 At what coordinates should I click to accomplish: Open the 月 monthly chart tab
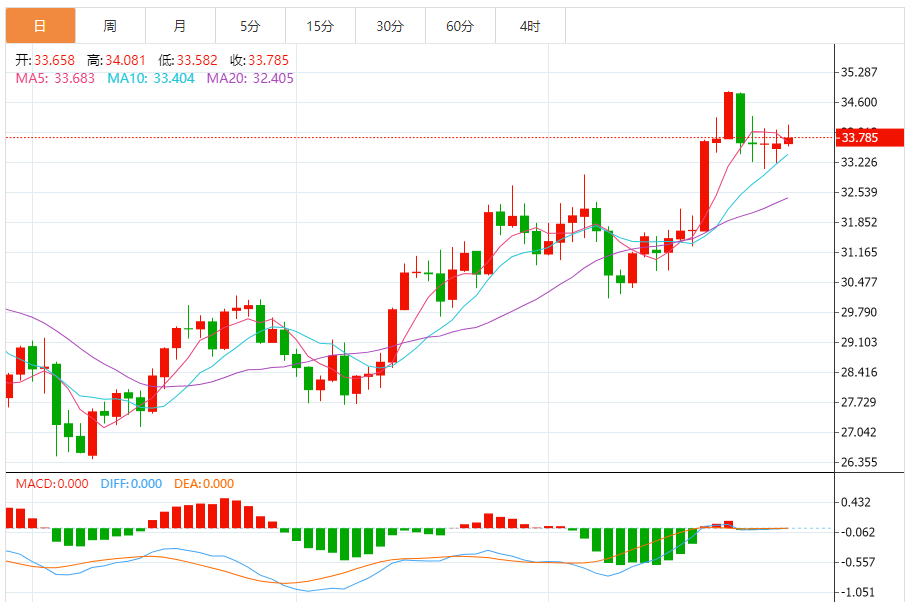[180, 26]
